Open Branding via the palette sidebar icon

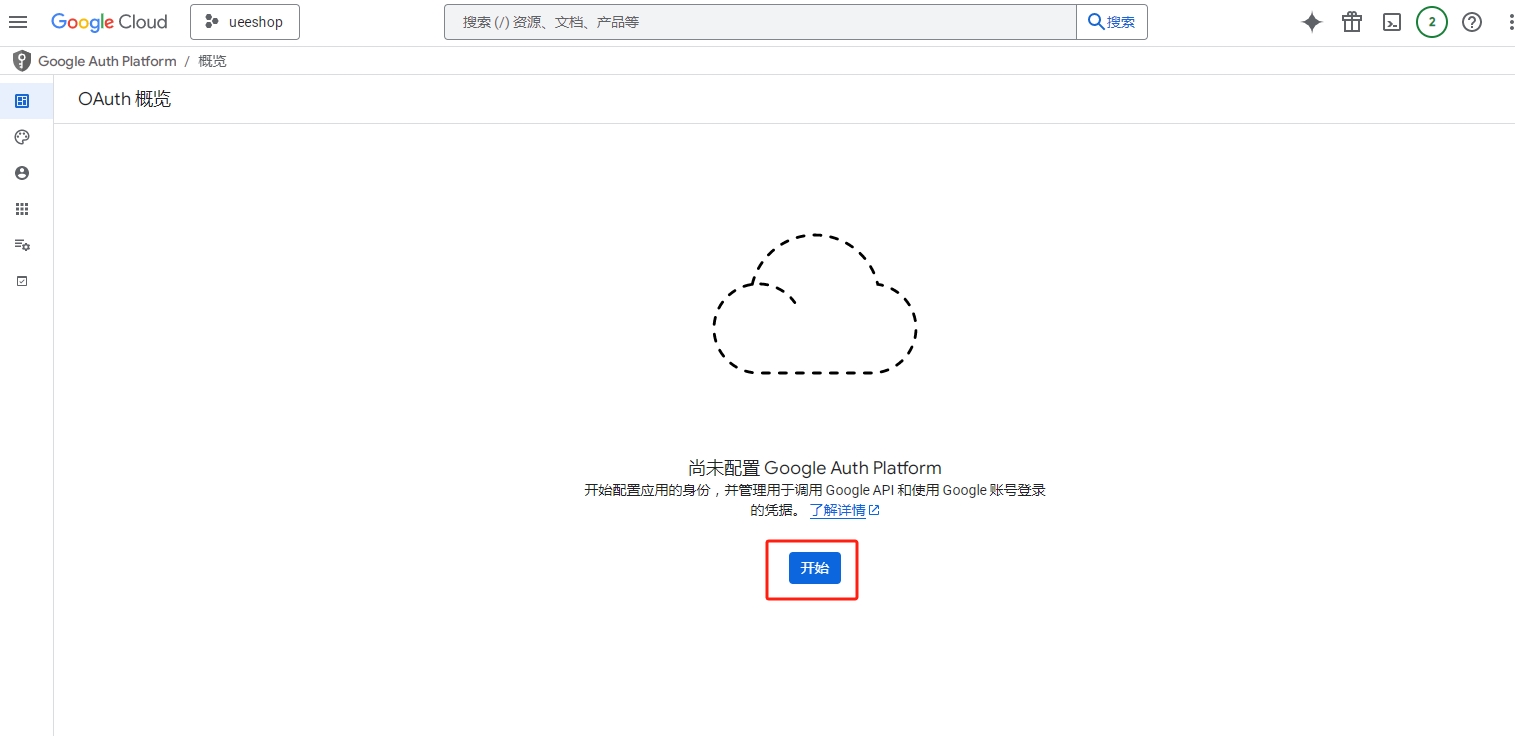coord(22,137)
